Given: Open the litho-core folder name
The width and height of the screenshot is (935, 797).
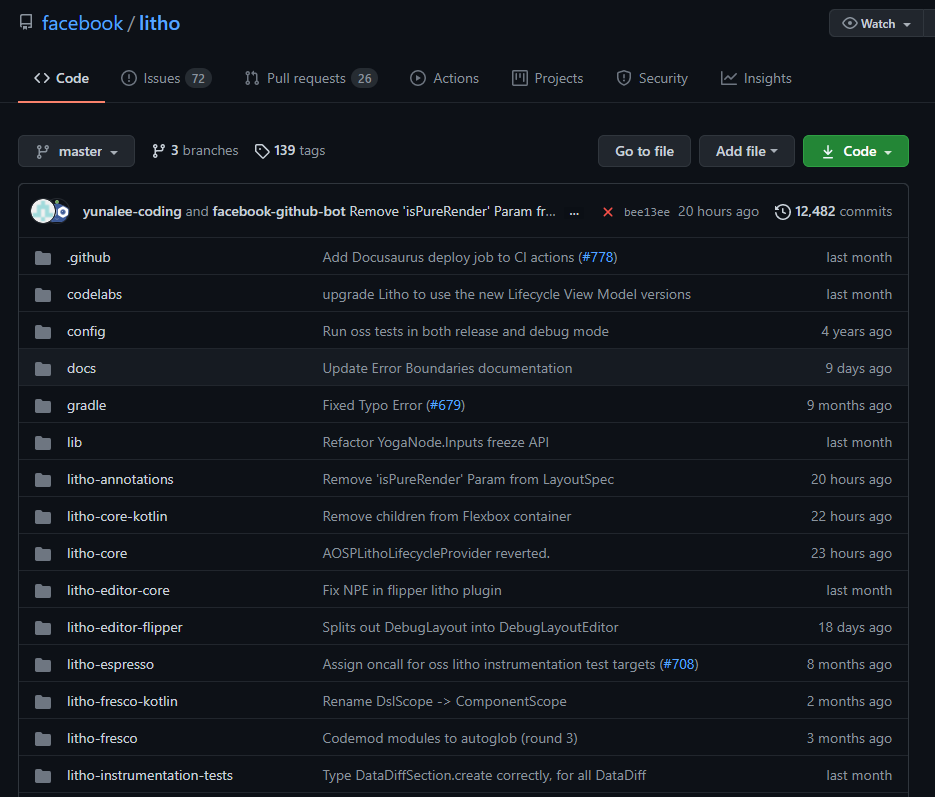Looking at the screenshot, I should (x=97, y=553).
